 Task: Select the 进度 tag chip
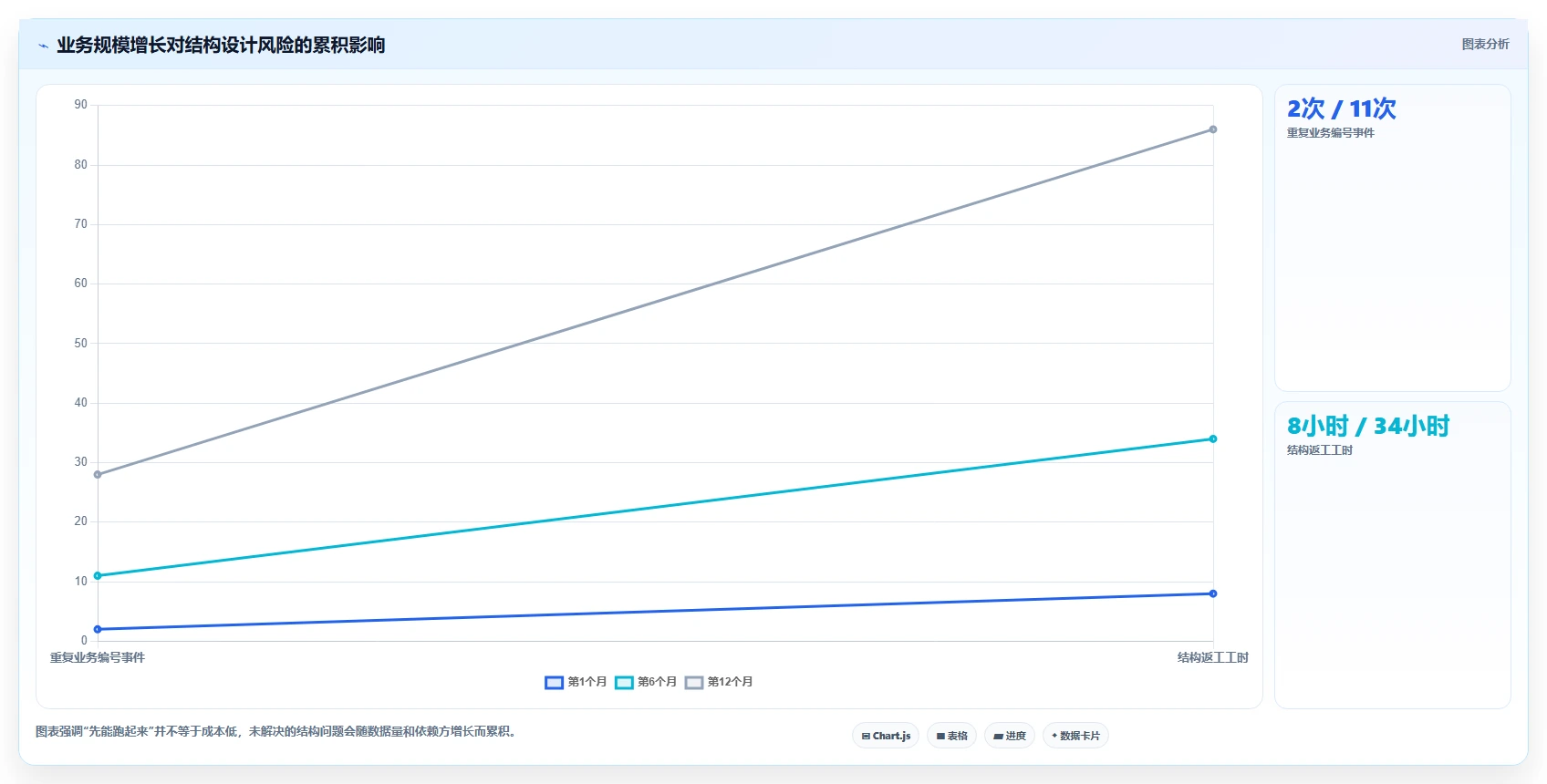coord(1010,736)
